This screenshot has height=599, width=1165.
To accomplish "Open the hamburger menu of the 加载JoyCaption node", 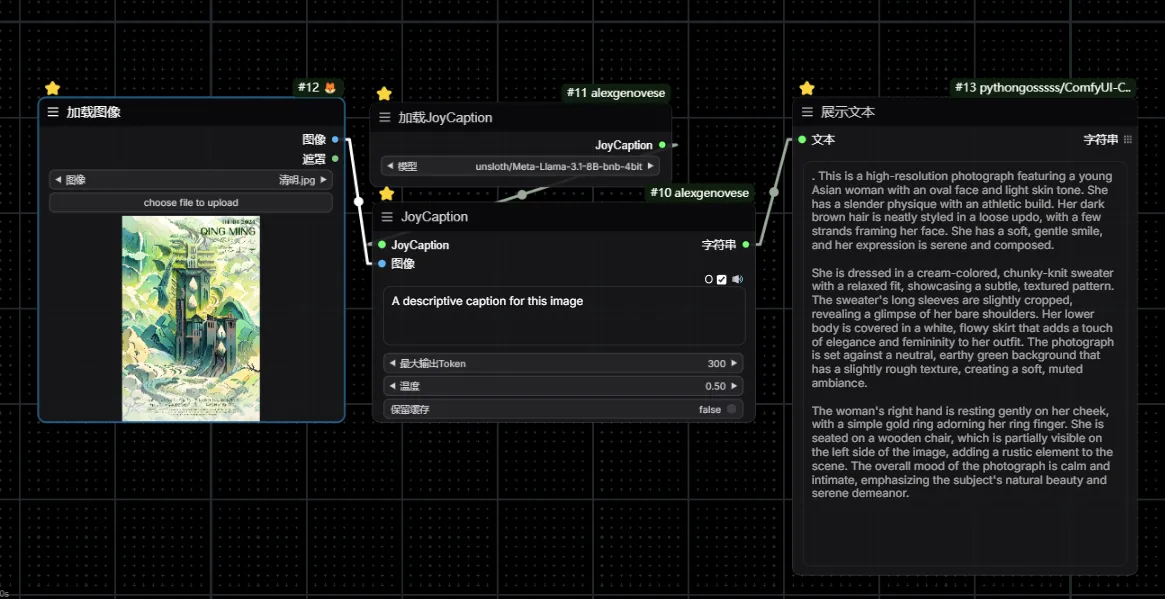I will click(385, 117).
